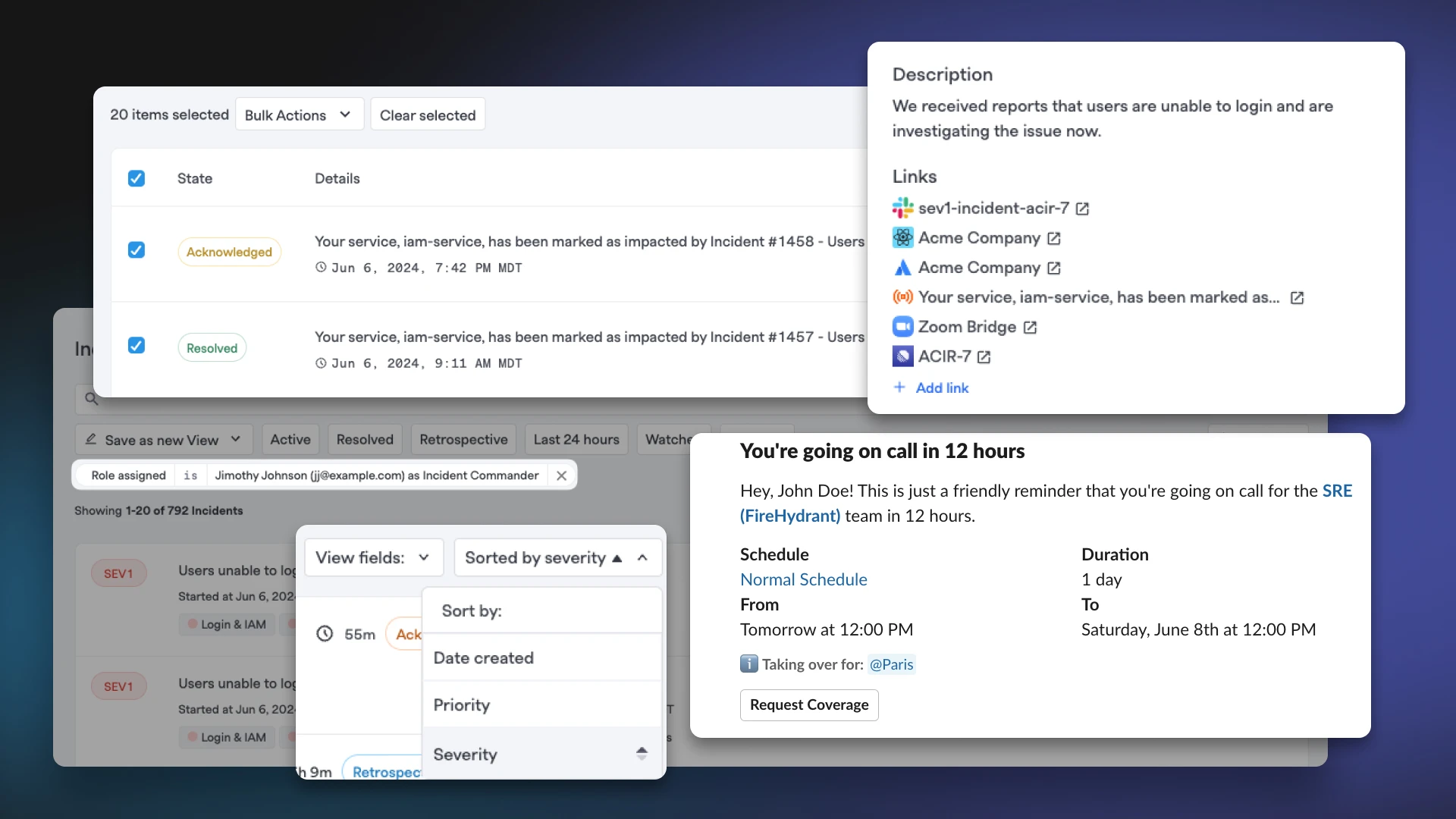Open the Bulk Actions dropdown

click(x=299, y=115)
